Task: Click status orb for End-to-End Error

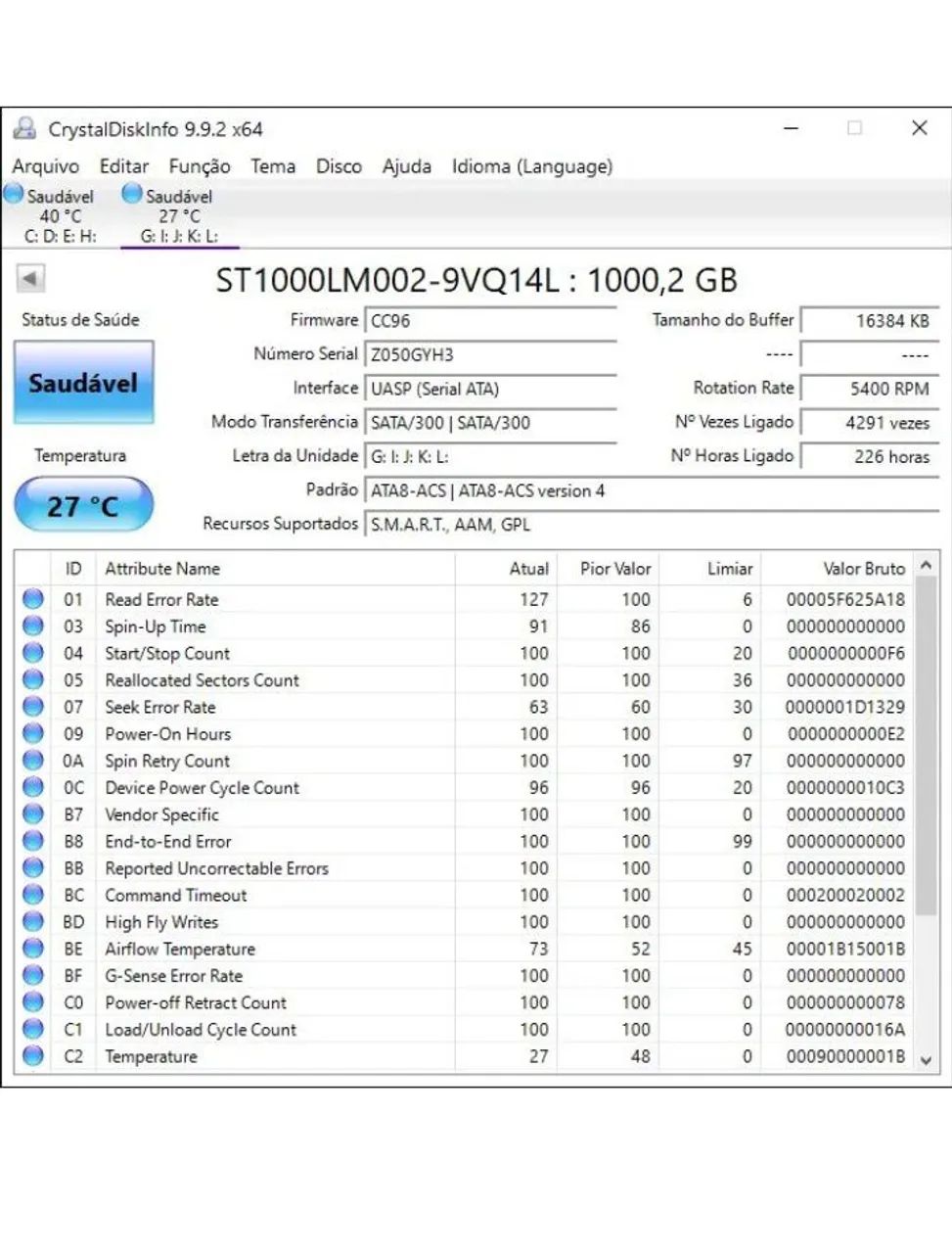Action: click(33, 841)
